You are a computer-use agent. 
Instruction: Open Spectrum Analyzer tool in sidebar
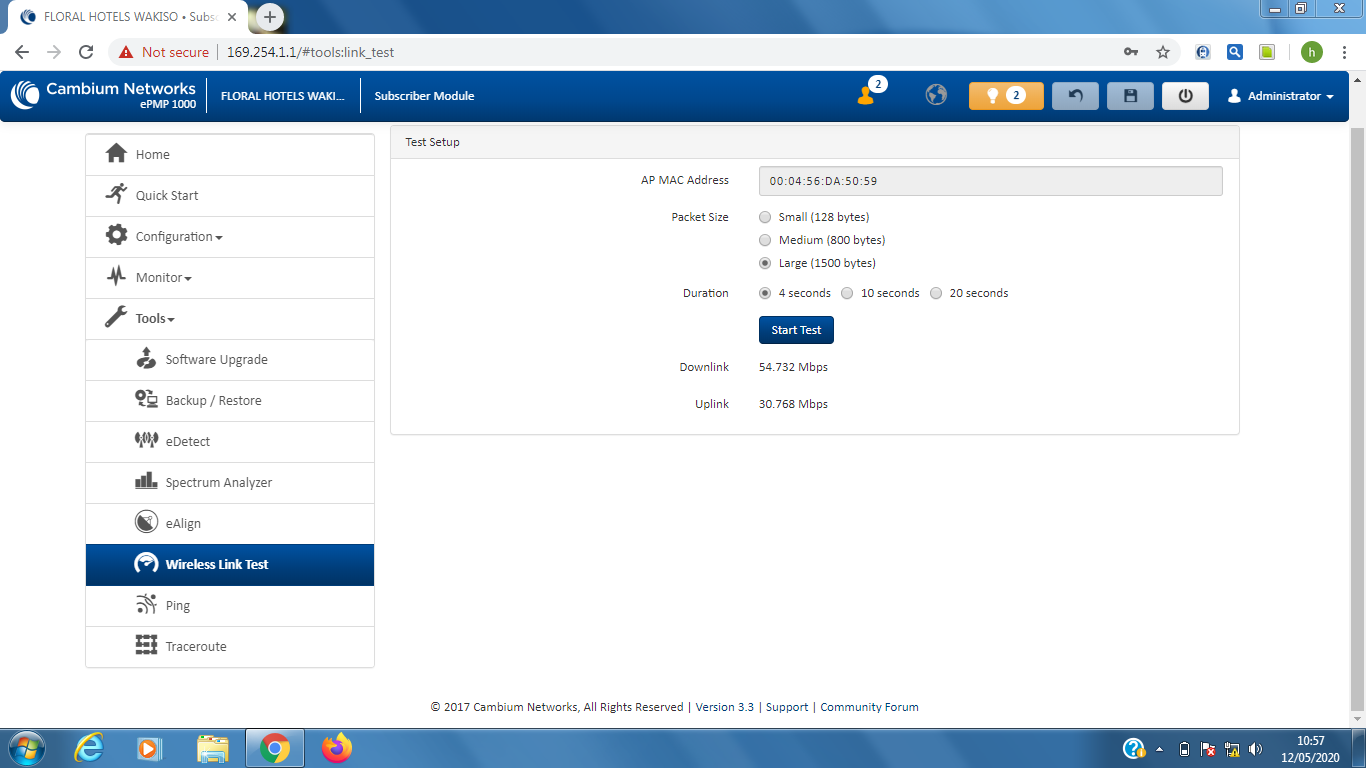(218, 483)
